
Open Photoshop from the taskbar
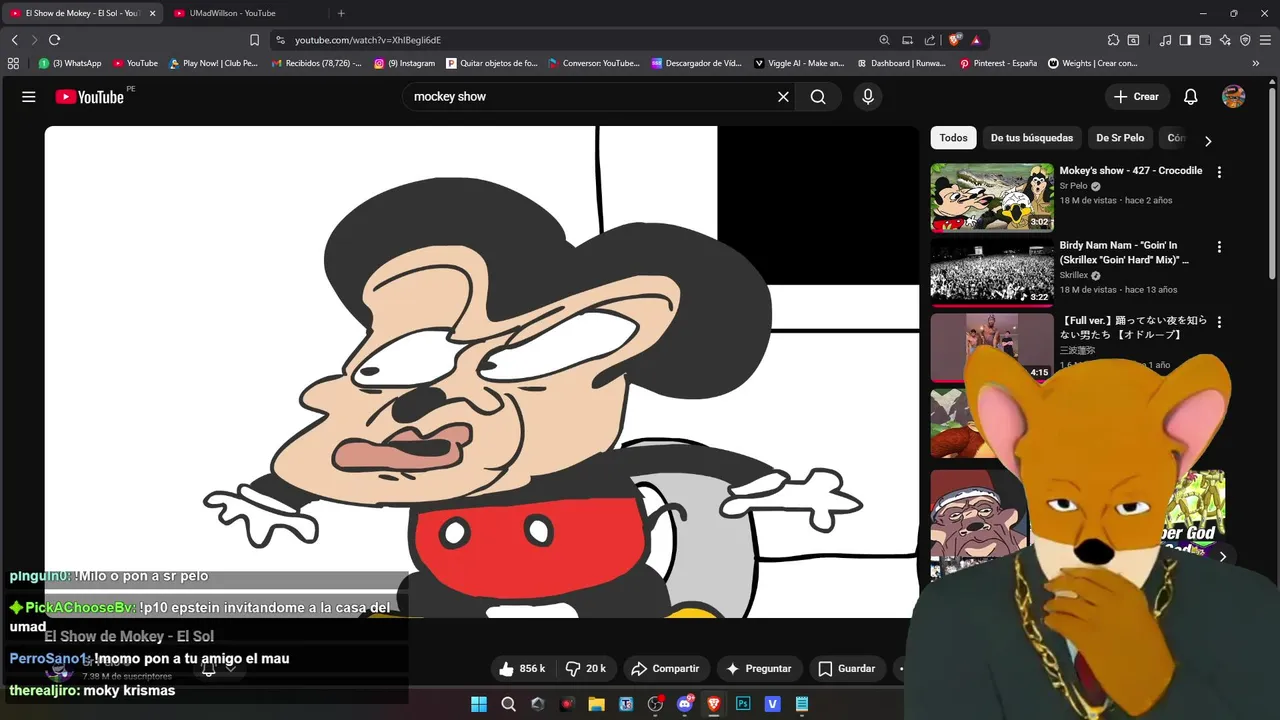click(743, 704)
